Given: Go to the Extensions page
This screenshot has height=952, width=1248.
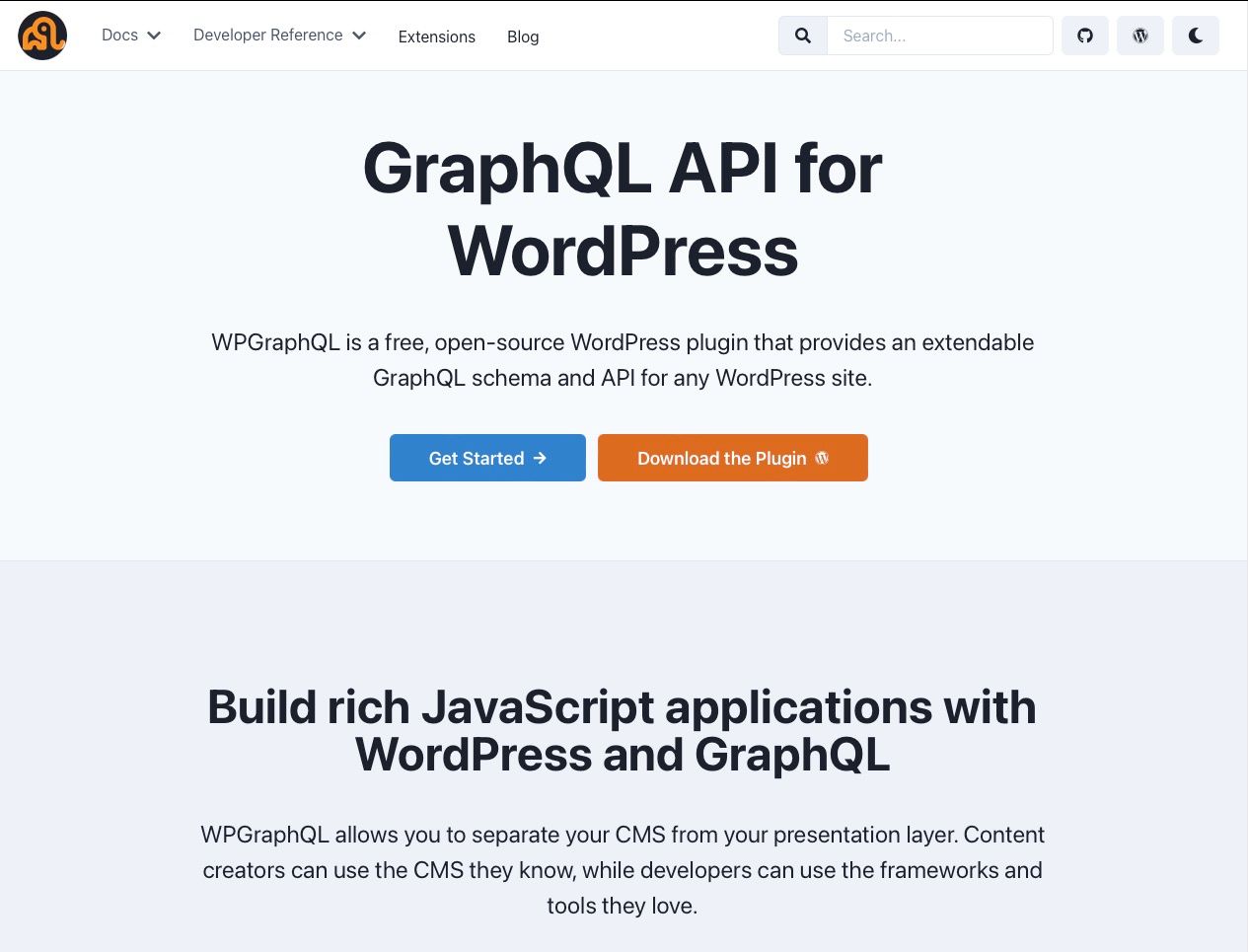Looking at the screenshot, I should coord(436,37).
